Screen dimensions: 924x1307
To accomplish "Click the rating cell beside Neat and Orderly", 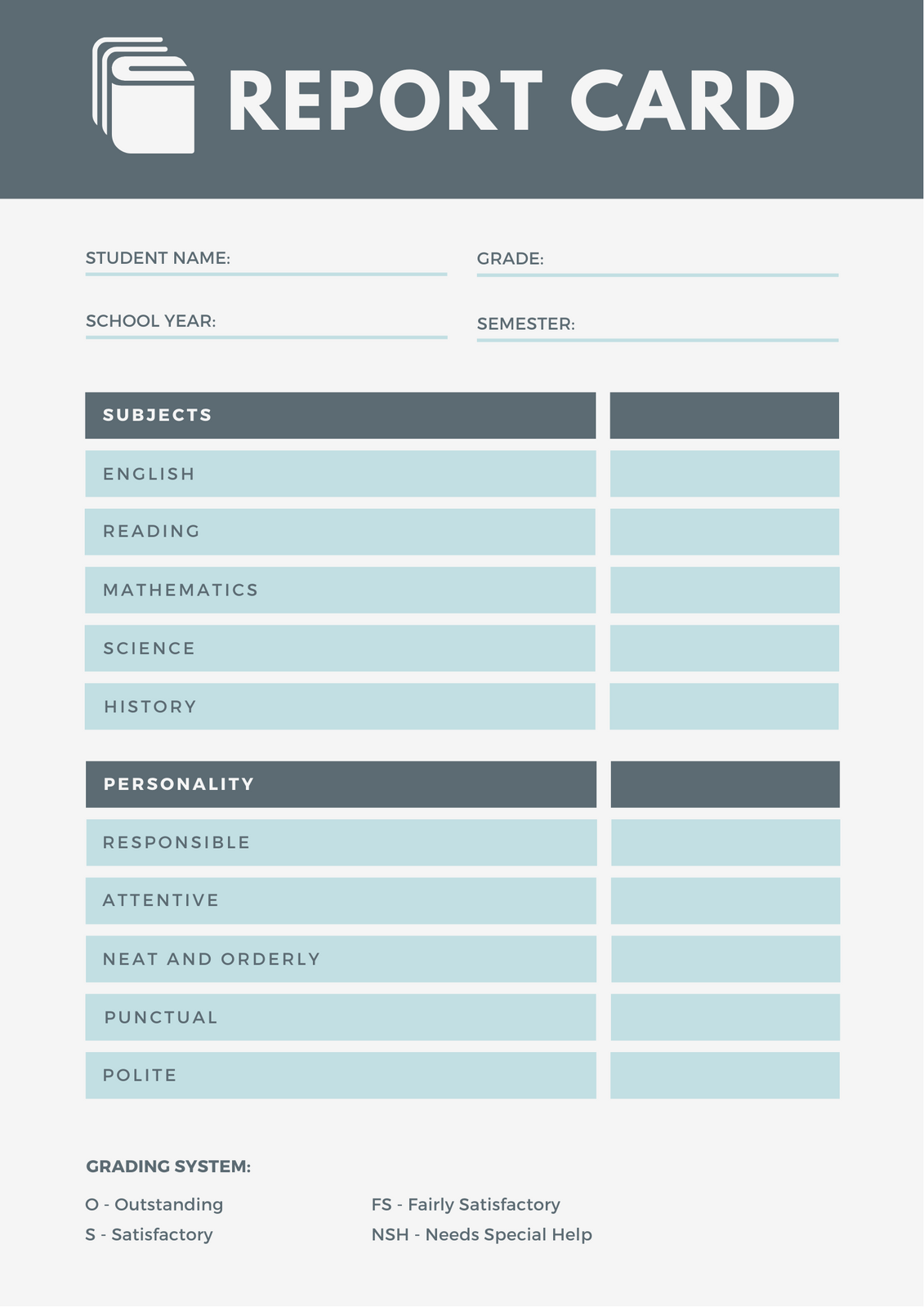I will coord(725,959).
